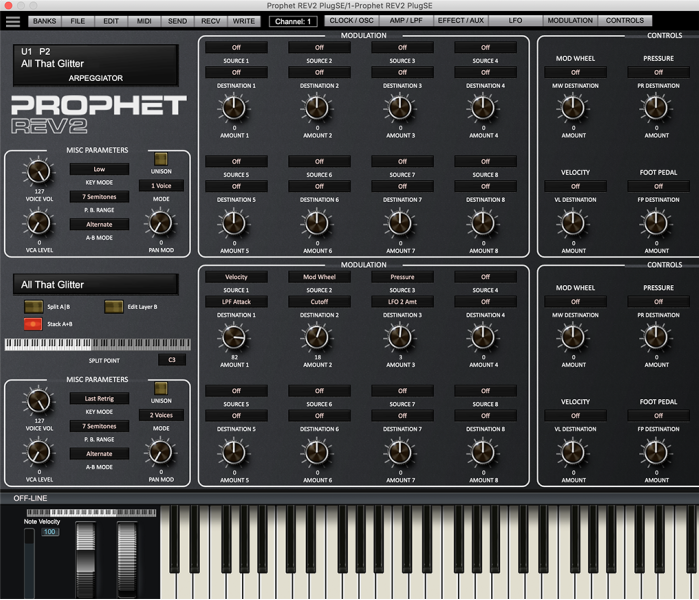Click the Note Velocity vertical slider
The height and width of the screenshot is (600, 699).
pyautogui.click(x=29, y=563)
